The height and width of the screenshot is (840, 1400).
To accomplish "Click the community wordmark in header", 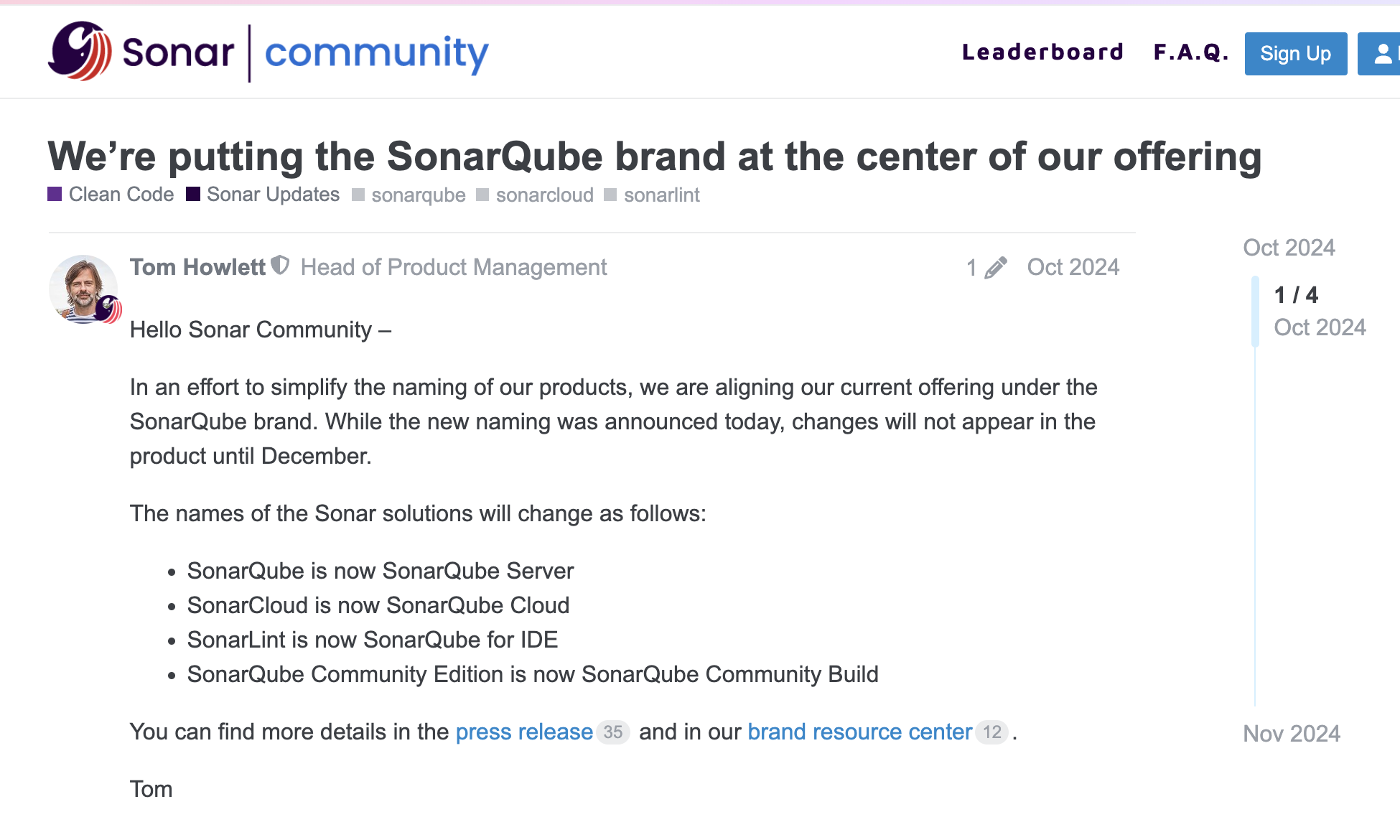I will tap(376, 52).
